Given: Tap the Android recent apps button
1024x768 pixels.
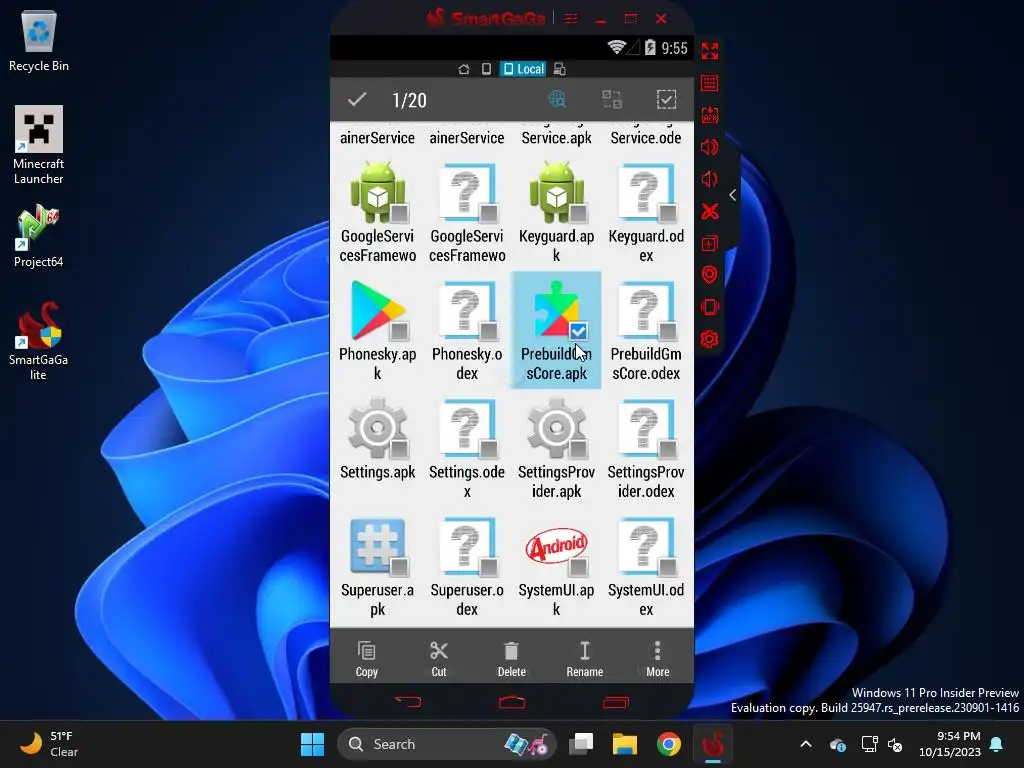Looking at the screenshot, I should pos(615,702).
